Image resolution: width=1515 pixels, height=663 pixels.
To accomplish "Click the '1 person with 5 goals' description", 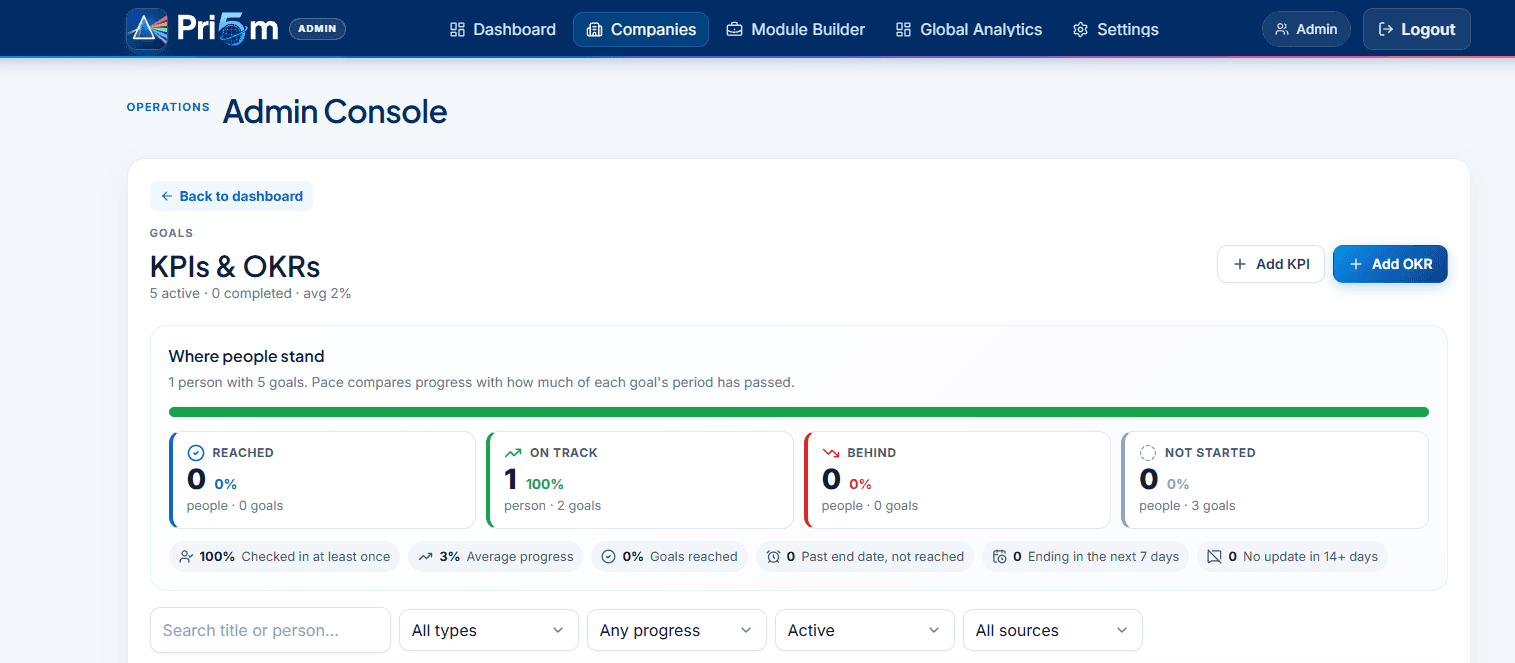I will [x=482, y=382].
